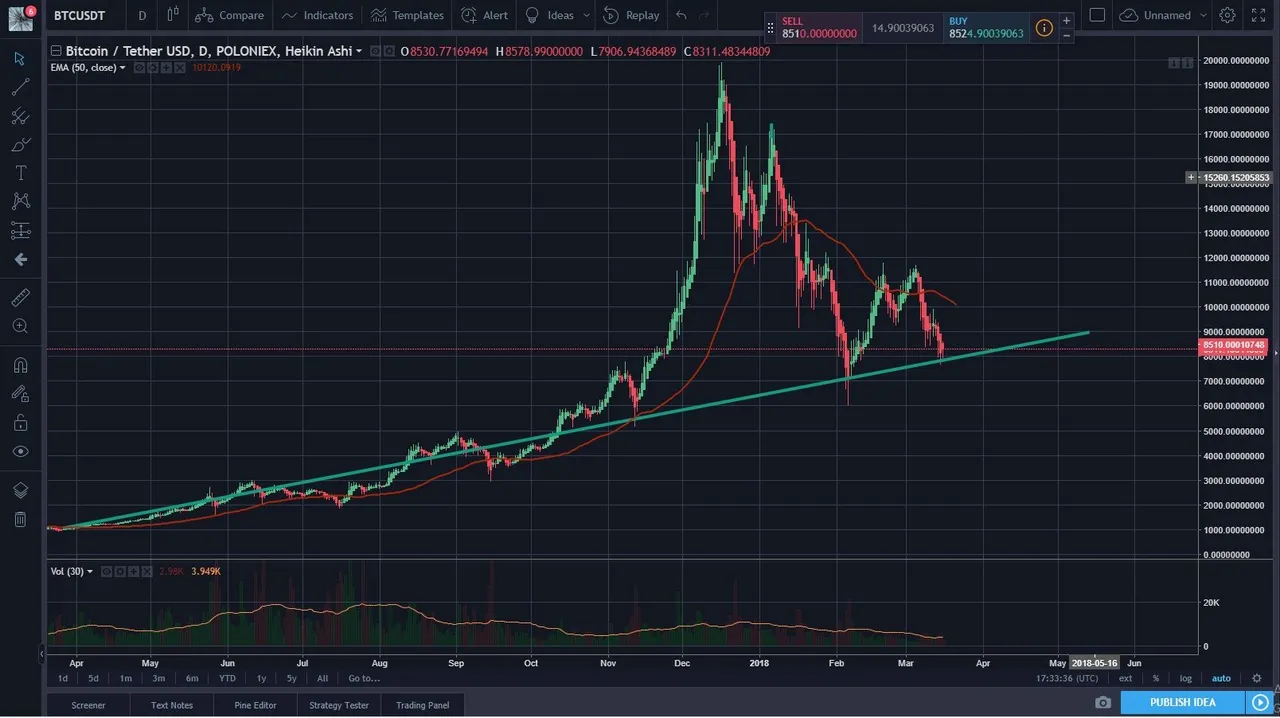Image resolution: width=1280 pixels, height=718 pixels.
Task: Open the pitchfork tools
Action: point(20,116)
